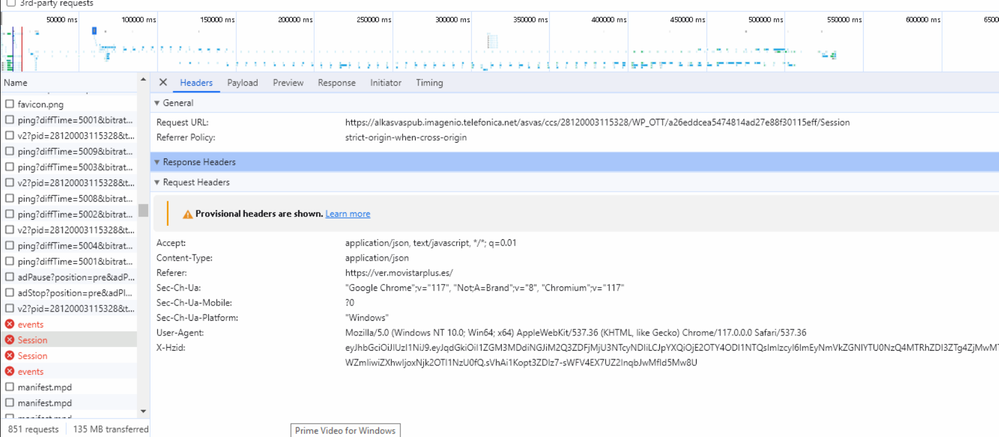
Task: Click the adStop request file icon
Action: pos(10,293)
